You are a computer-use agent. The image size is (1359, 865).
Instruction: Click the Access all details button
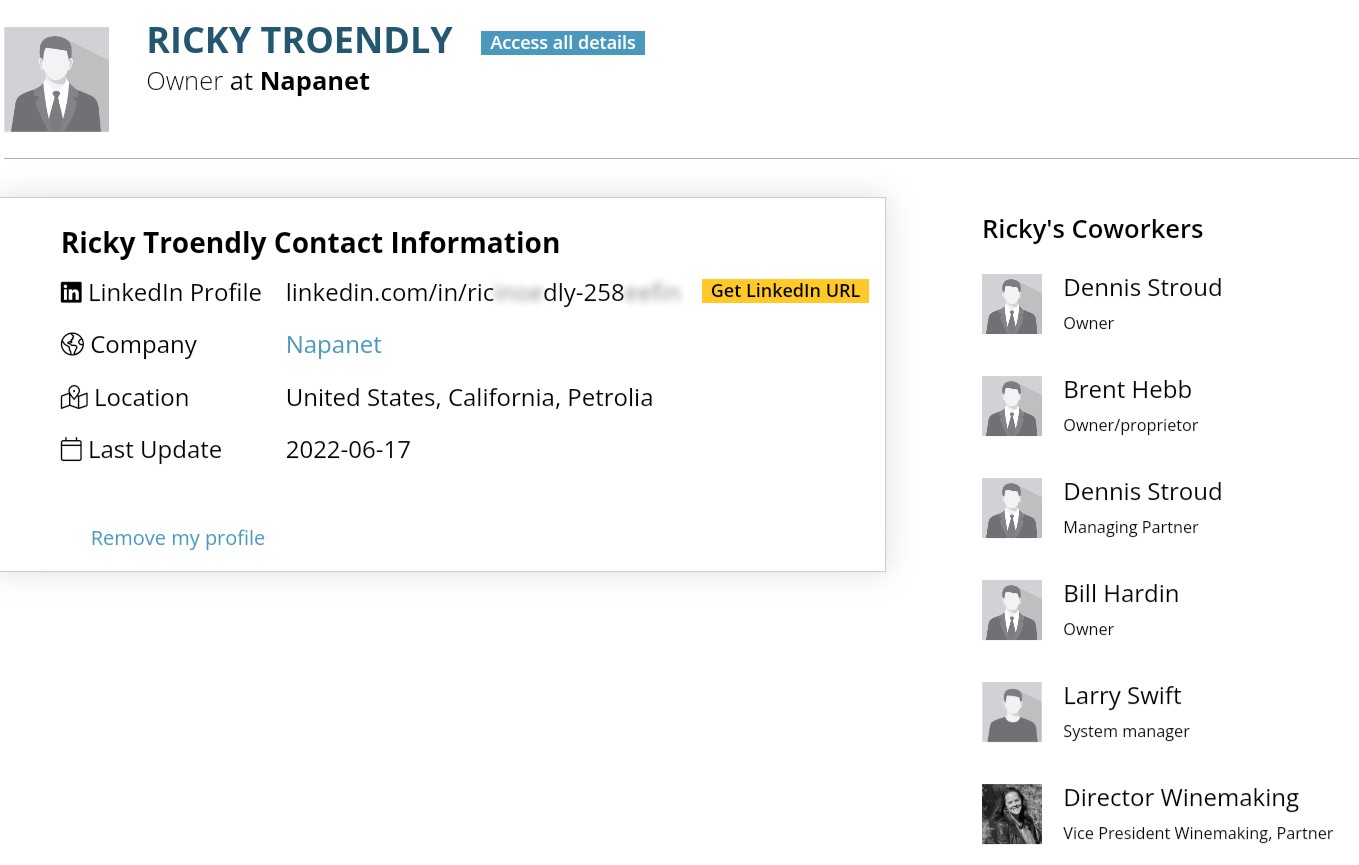point(563,43)
